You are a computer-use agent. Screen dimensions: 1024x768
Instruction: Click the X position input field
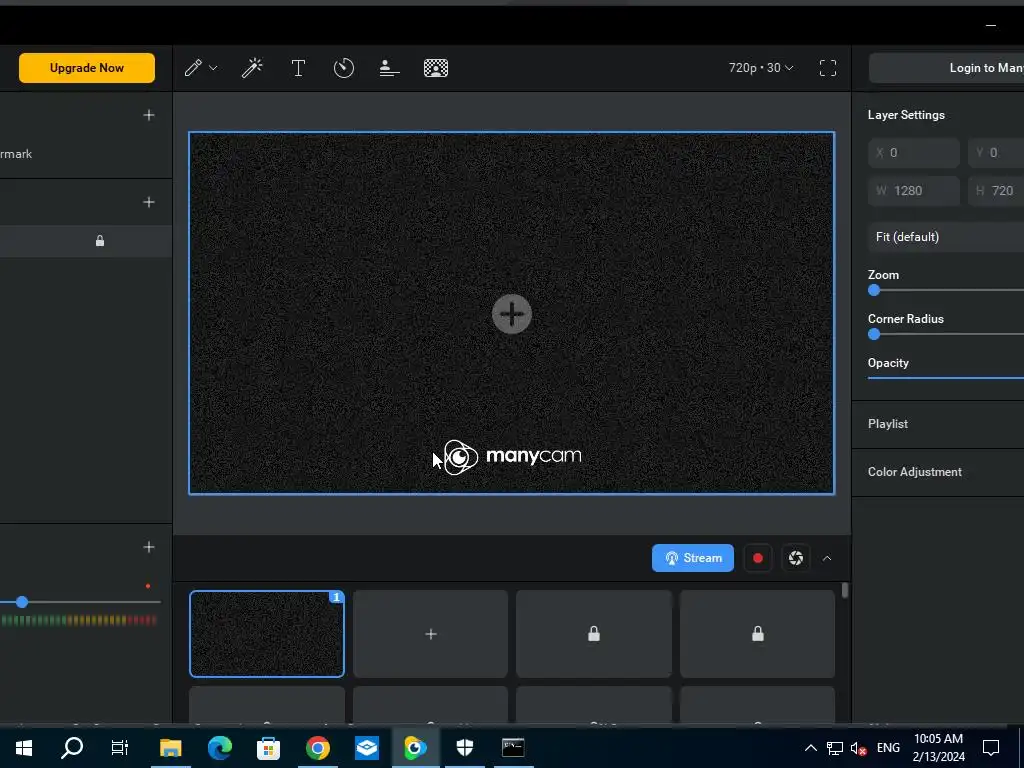tap(914, 153)
